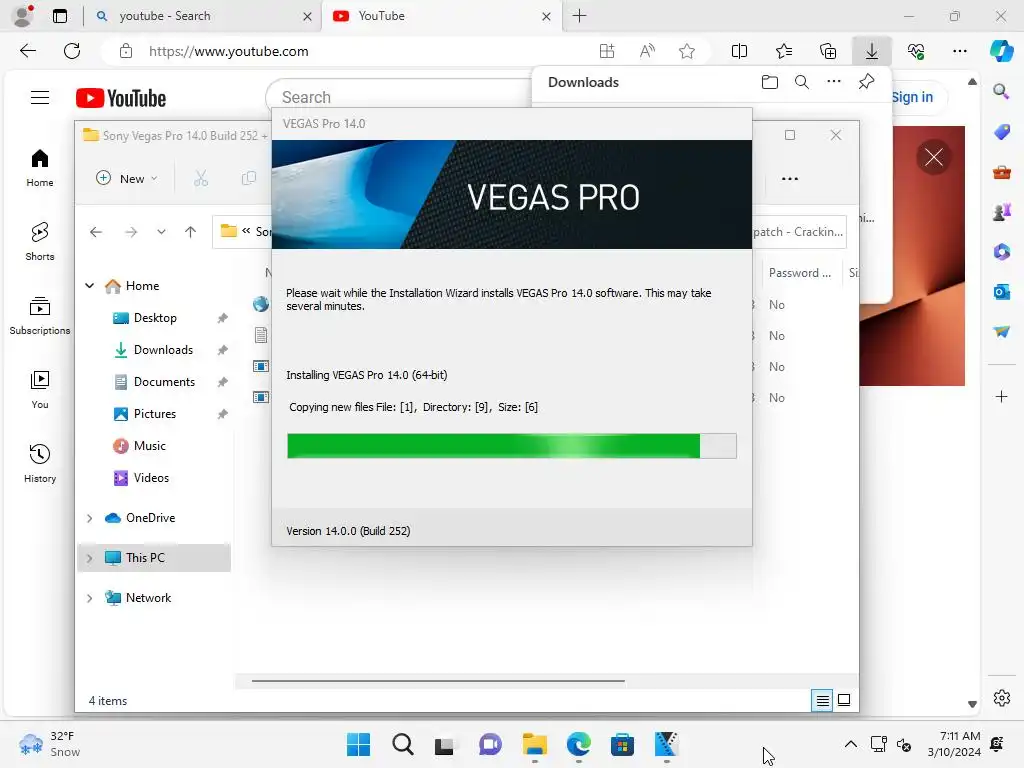1024x768 pixels.
Task: Open recent locations dropdown in Explorer
Action: (161, 232)
